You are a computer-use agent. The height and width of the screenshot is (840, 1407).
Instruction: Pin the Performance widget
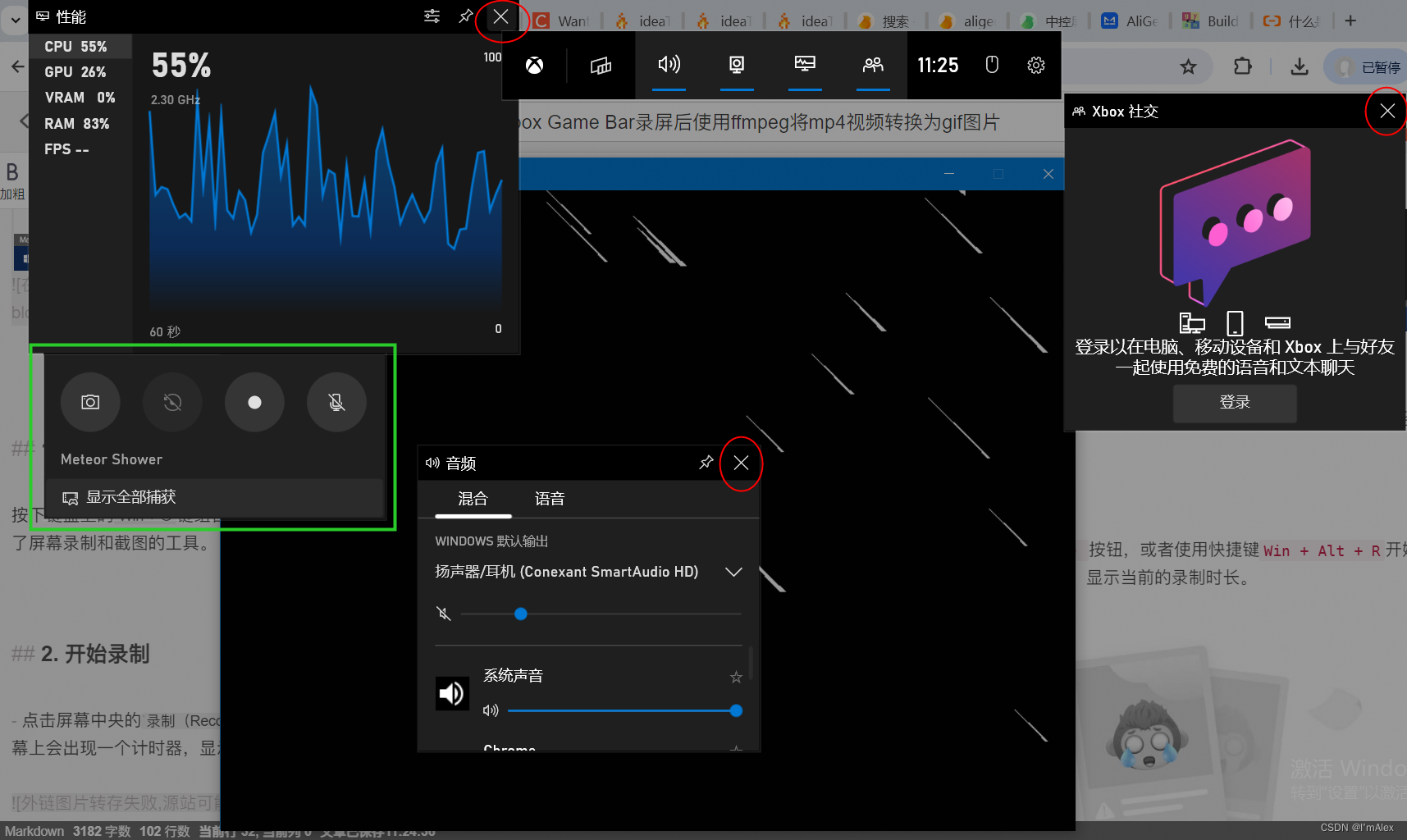coord(465,16)
